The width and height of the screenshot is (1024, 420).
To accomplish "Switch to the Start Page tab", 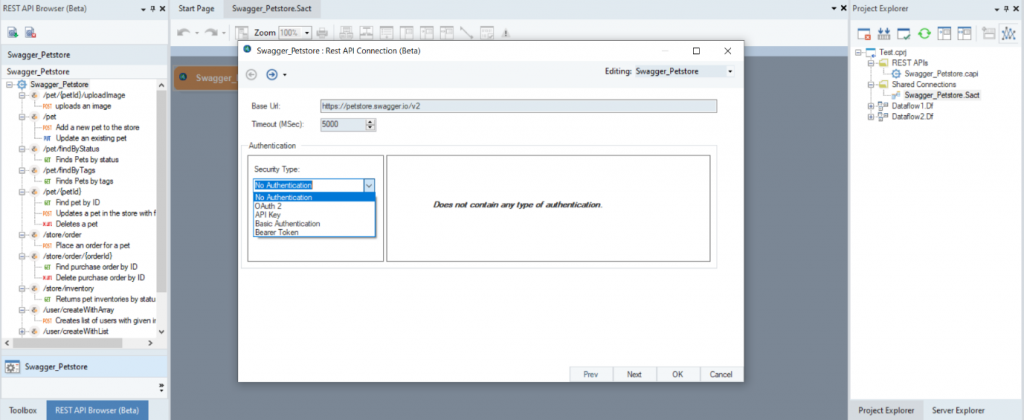I will (x=196, y=8).
